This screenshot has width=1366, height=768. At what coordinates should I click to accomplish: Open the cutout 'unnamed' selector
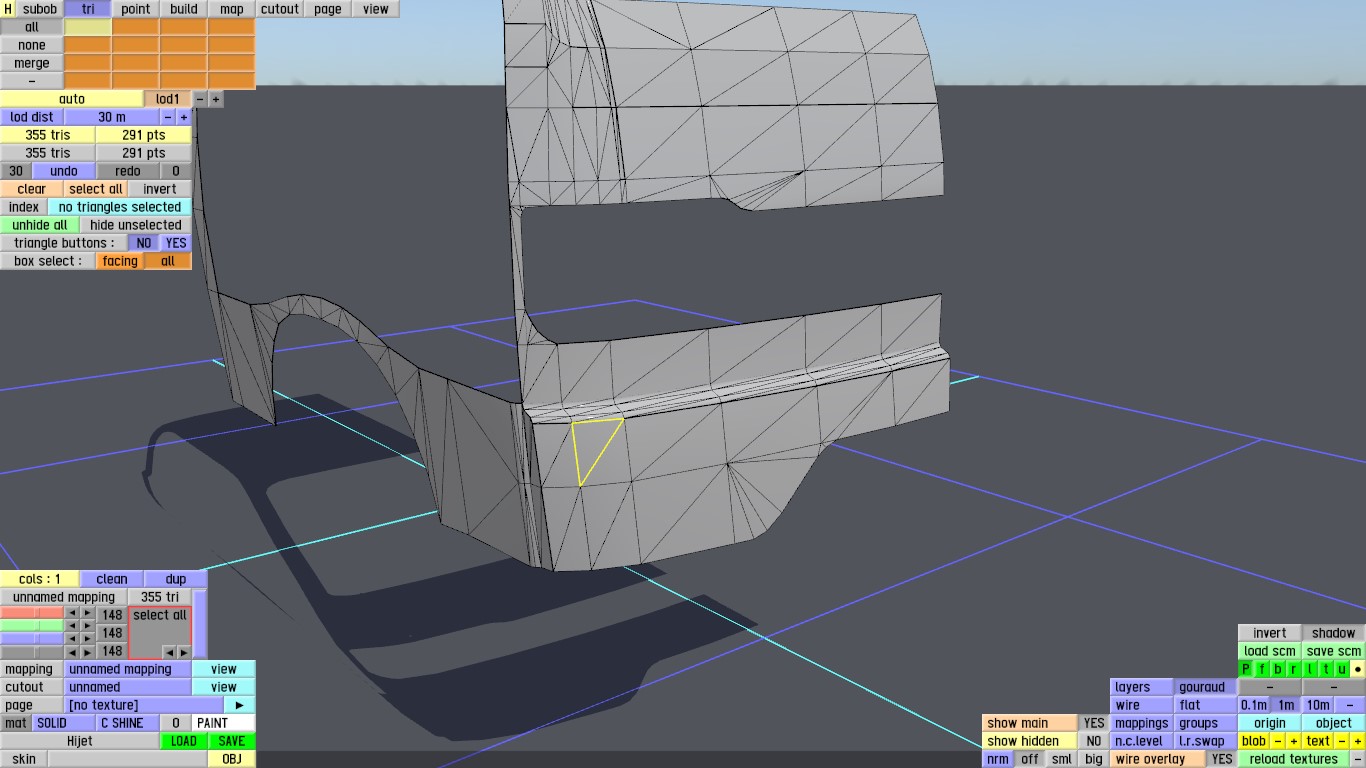coord(128,687)
